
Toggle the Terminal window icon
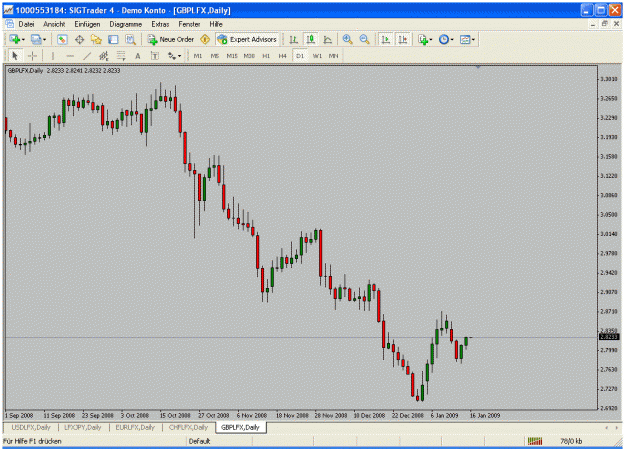point(113,39)
